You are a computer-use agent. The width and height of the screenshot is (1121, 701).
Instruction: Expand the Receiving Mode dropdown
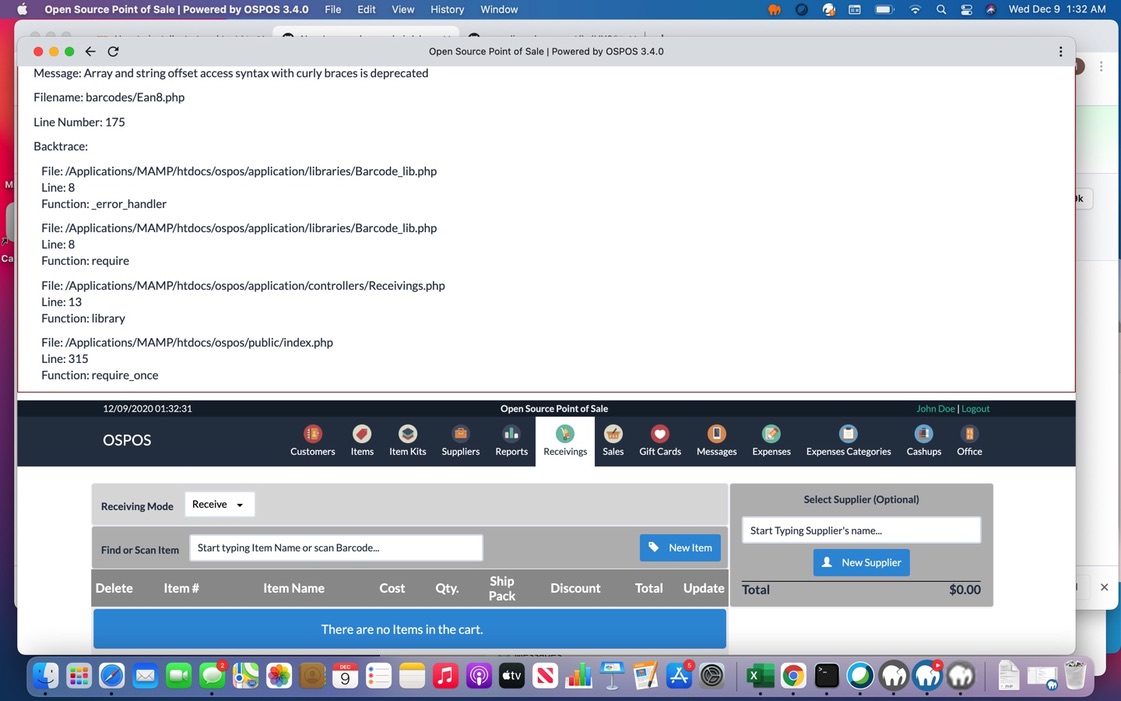[x=219, y=504]
